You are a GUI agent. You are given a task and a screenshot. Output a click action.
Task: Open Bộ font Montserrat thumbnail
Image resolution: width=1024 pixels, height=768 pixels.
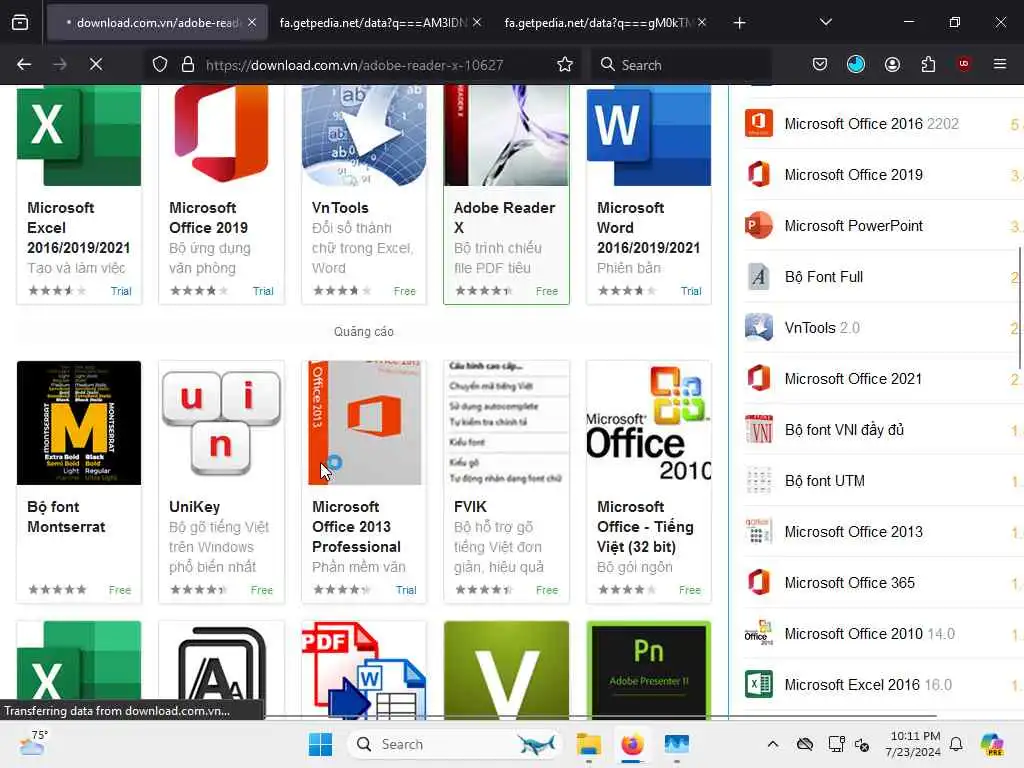pyautogui.click(x=78, y=423)
